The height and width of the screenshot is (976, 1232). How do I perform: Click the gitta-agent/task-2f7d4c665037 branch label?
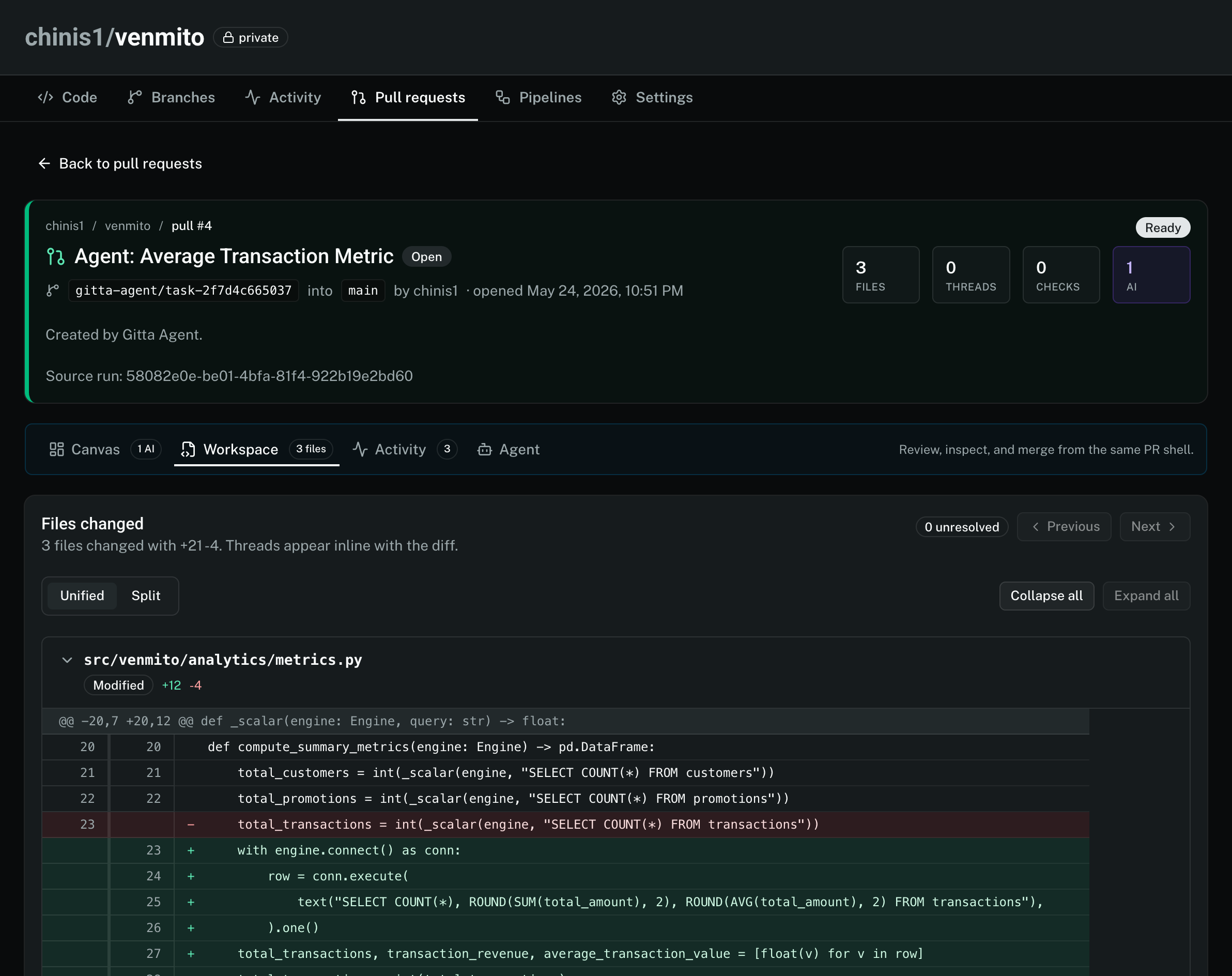pyautogui.click(x=183, y=291)
